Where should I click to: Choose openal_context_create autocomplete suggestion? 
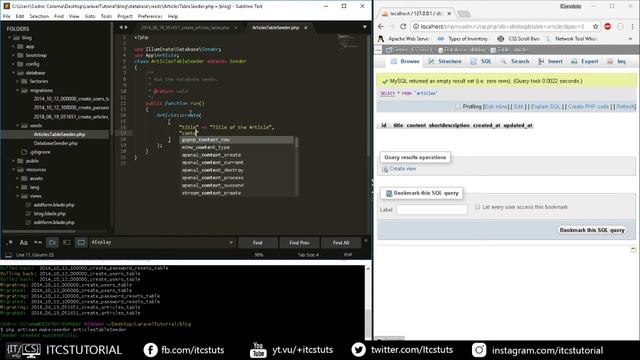pyautogui.click(x=211, y=155)
